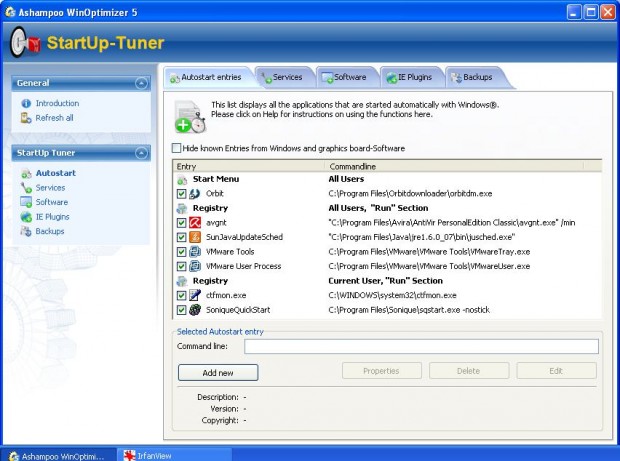Click the Software monitor icon in sidebar
620x461 pixels.
click(26, 202)
